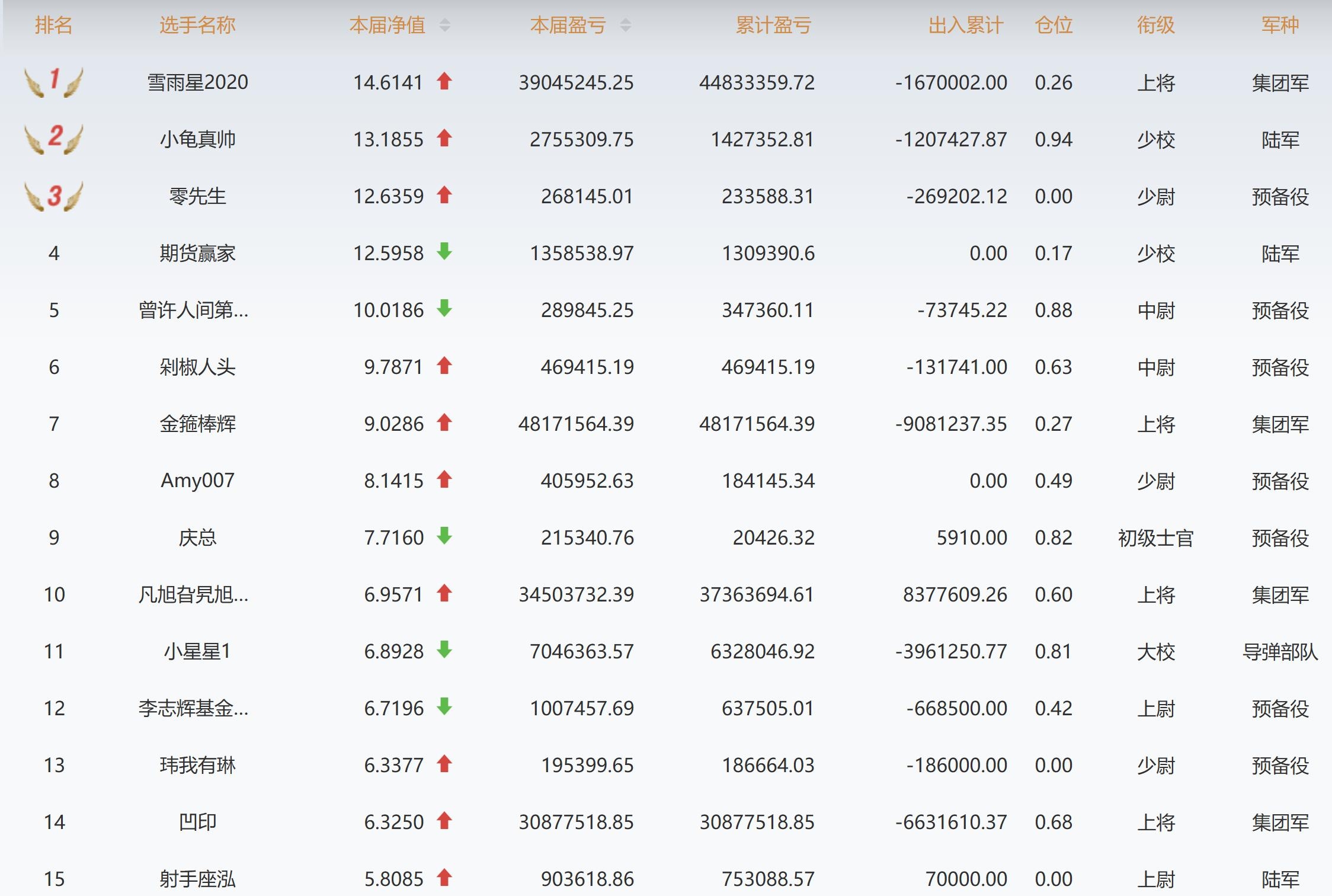The image size is (1332, 896).
Task: Open player 小龟真帅 profile
Action: point(197,139)
